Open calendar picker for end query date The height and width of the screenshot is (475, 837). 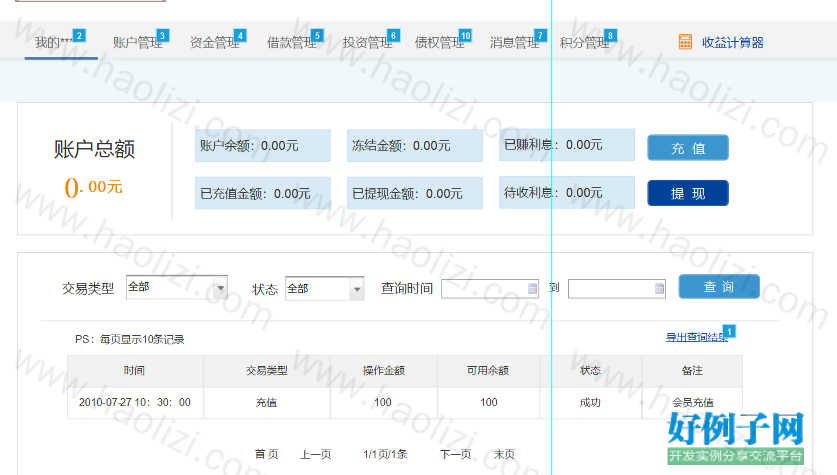[x=659, y=288]
